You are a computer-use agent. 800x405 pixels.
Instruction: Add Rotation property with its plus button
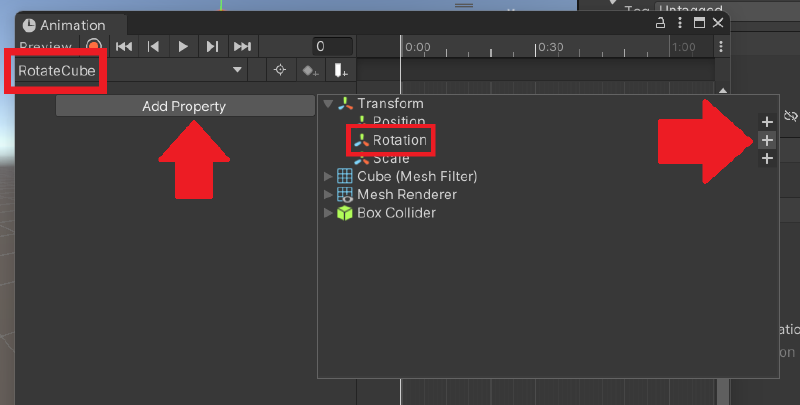(767, 140)
